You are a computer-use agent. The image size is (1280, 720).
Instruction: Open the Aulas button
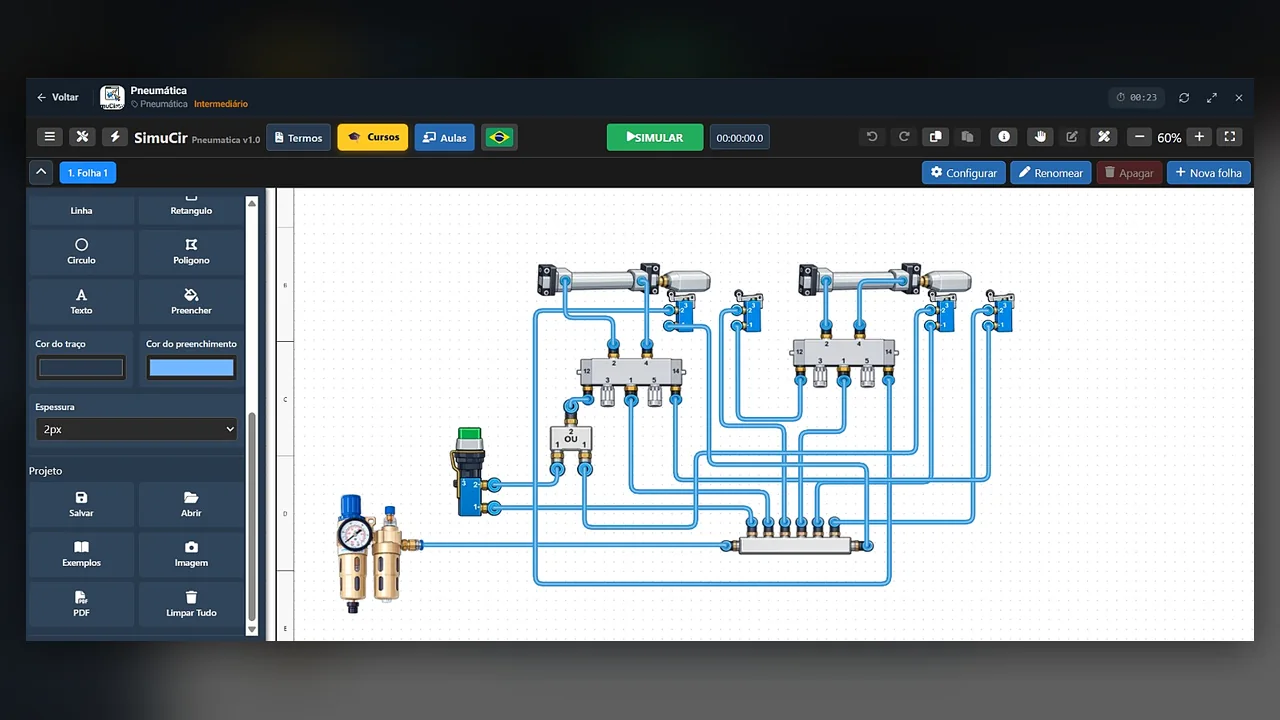coord(445,137)
